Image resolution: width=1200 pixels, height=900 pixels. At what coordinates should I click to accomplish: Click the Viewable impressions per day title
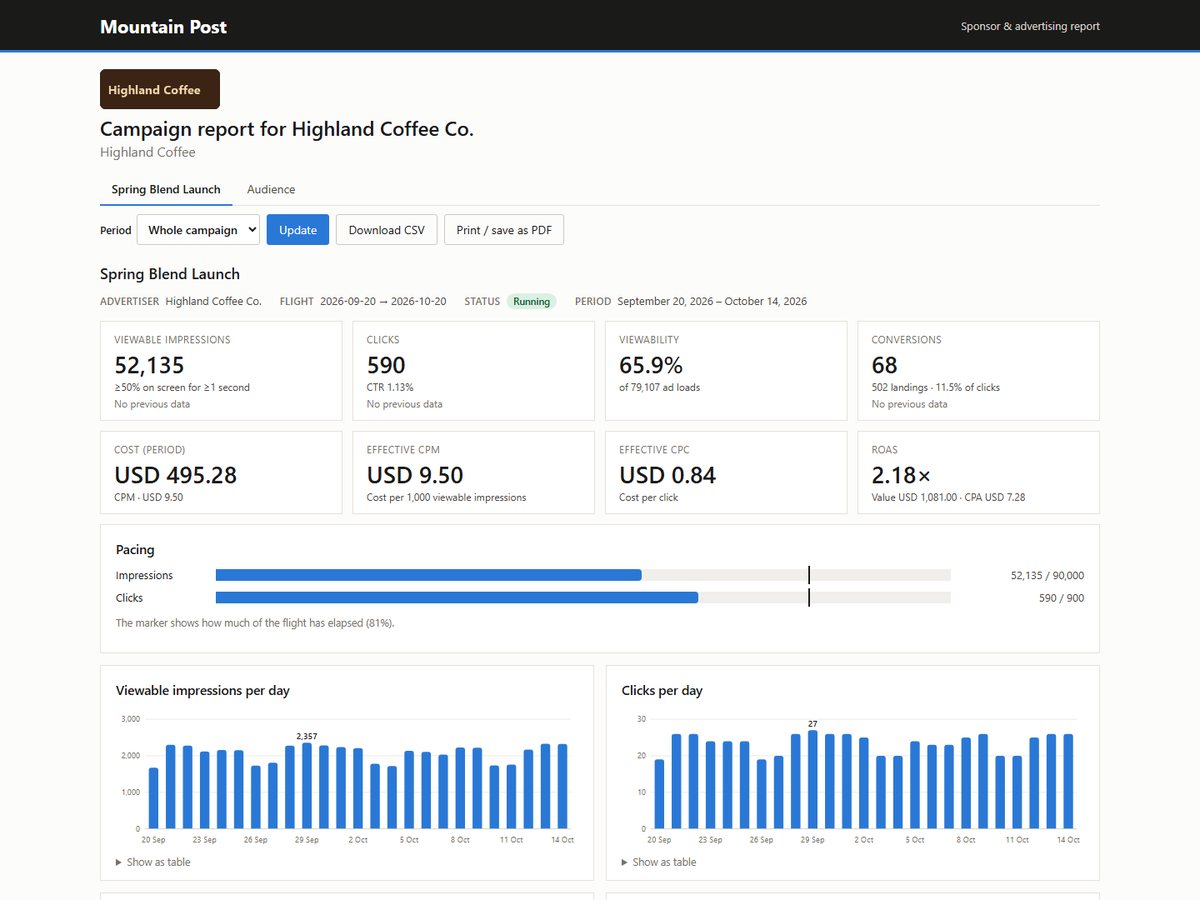click(203, 690)
